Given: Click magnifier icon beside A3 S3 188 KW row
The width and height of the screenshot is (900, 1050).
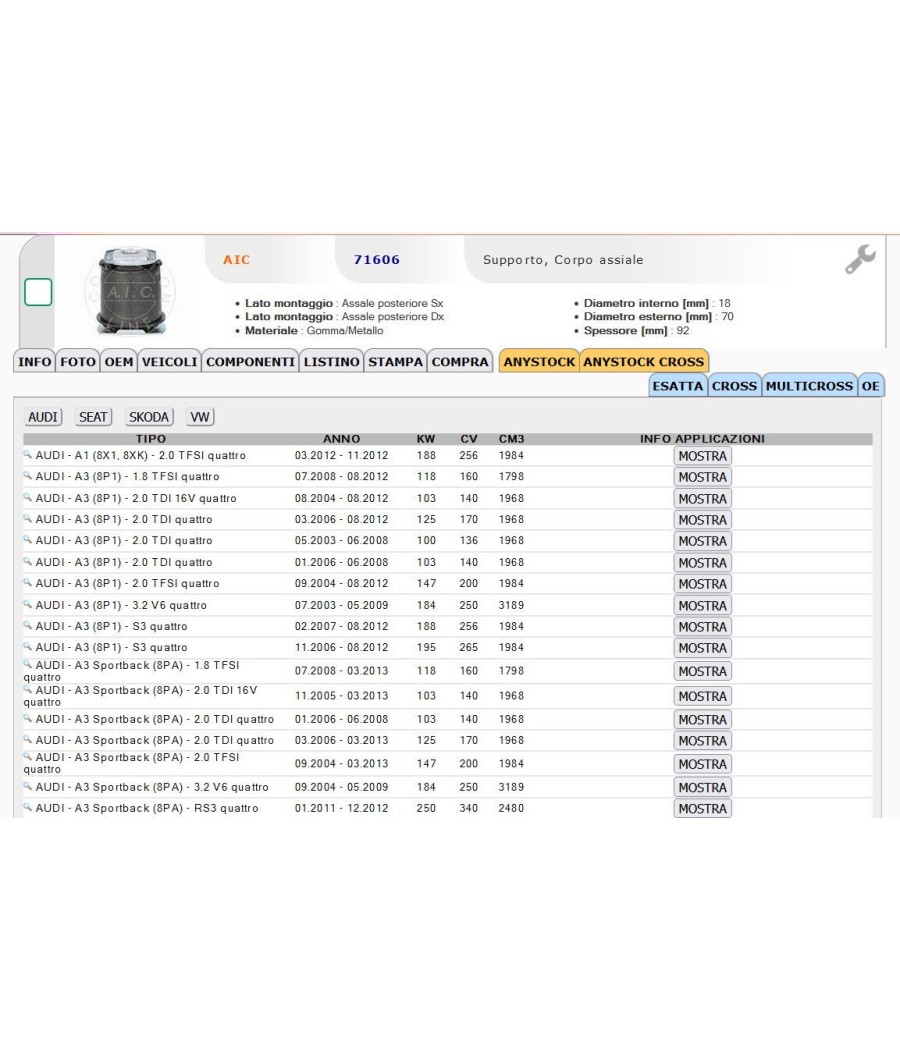Looking at the screenshot, I should tap(28, 625).
